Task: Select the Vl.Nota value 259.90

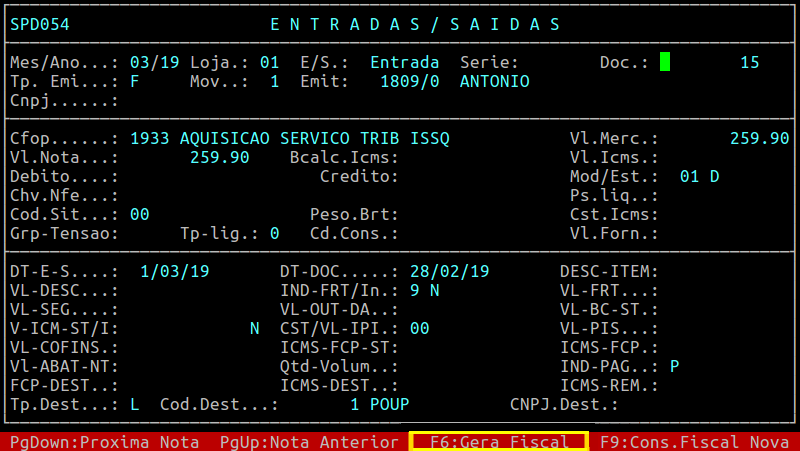Action: (x=219, y=157)
